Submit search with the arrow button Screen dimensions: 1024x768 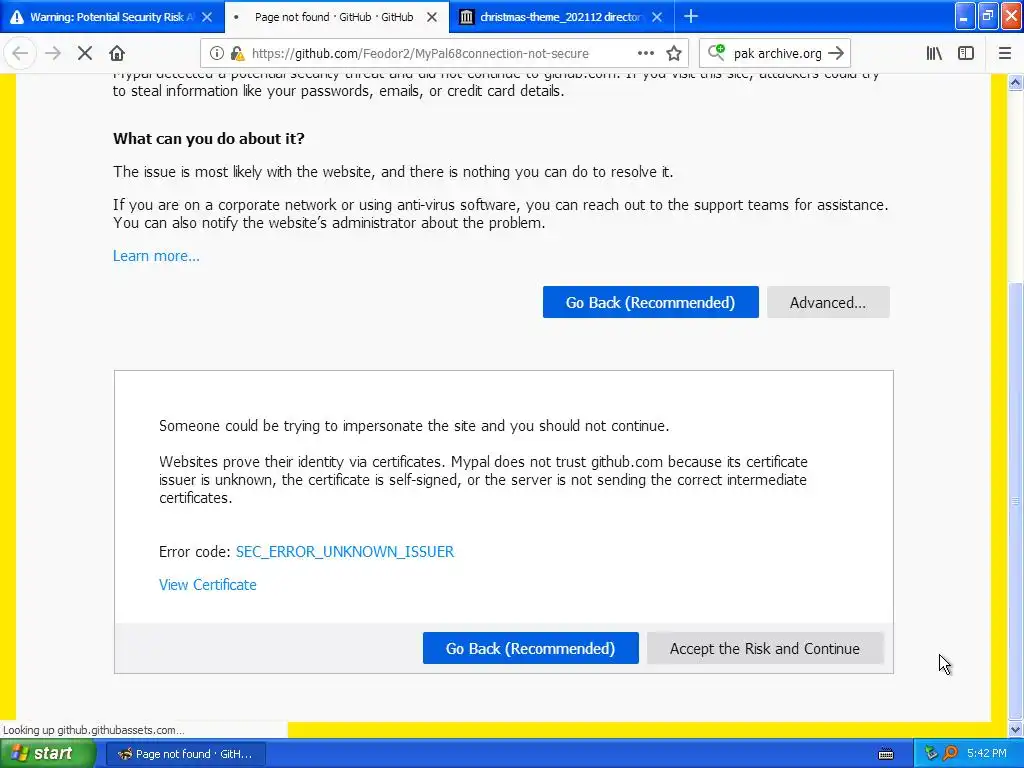836,54
